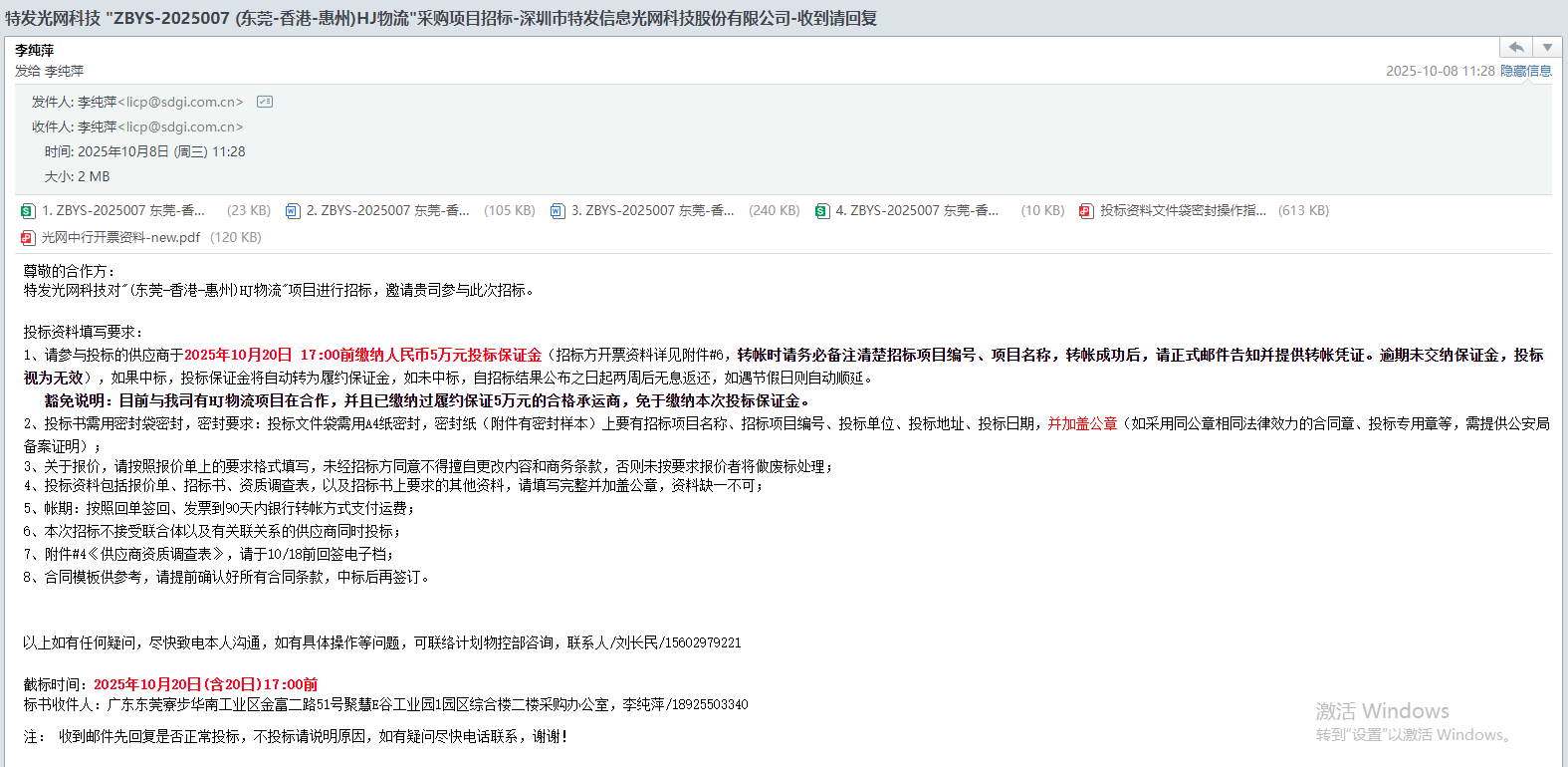Click the file name 光网中行开票资料-new.pdf

[120, 238]
